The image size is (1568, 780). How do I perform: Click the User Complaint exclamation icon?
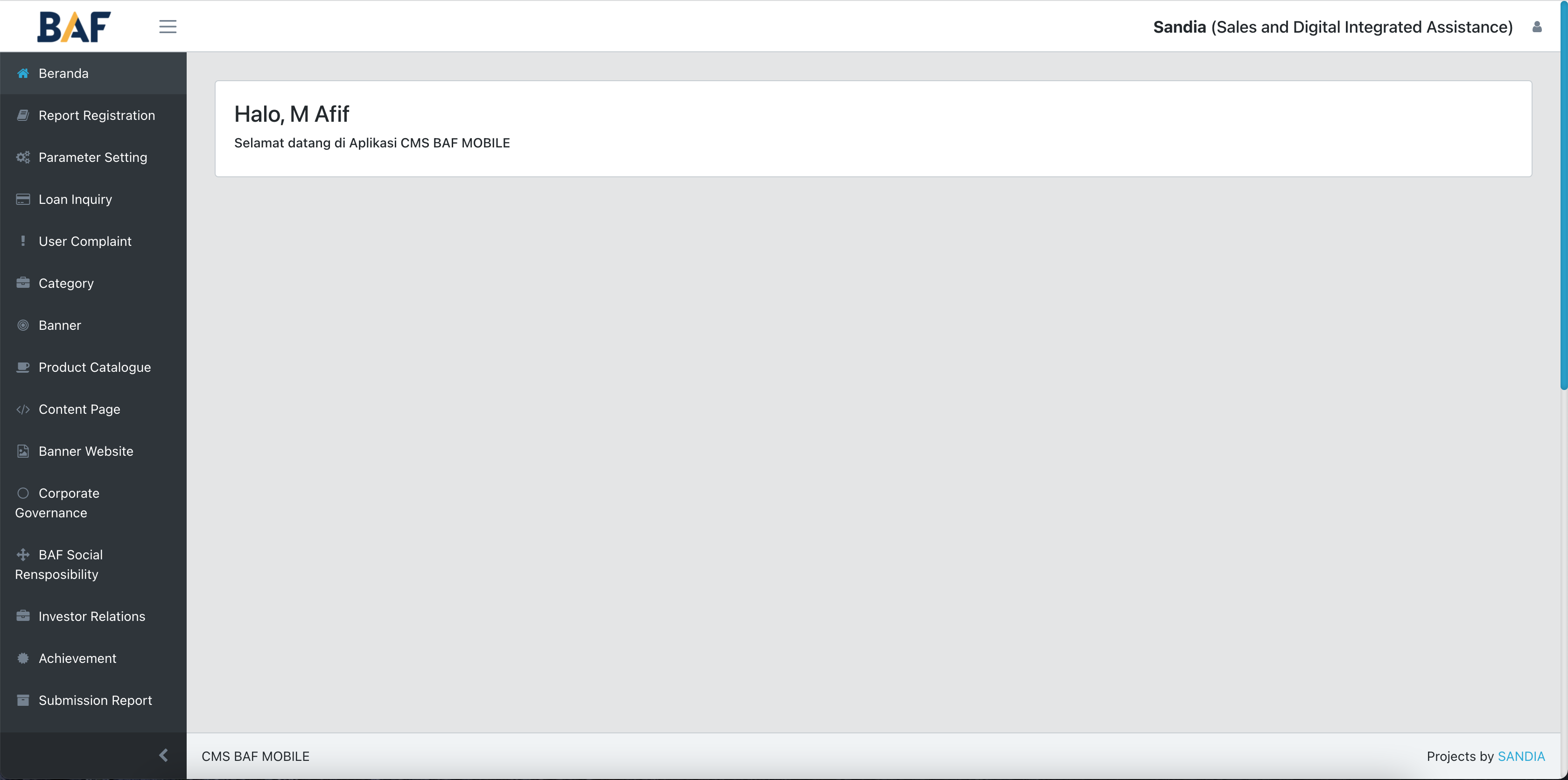coord(23,241)
